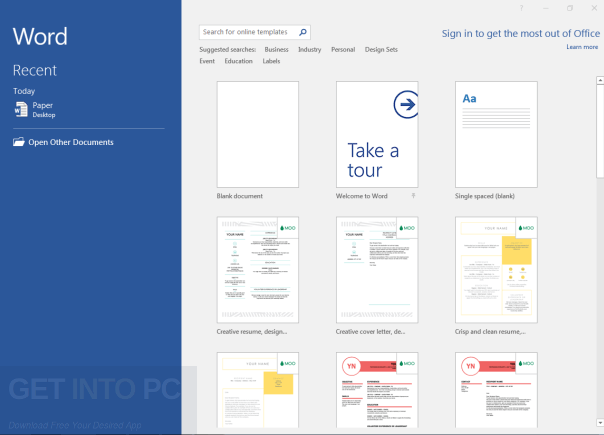Viewport: 604px width, 435px height.
Task: Click the Single spaced (blank) label
Action: pos(485,196)
